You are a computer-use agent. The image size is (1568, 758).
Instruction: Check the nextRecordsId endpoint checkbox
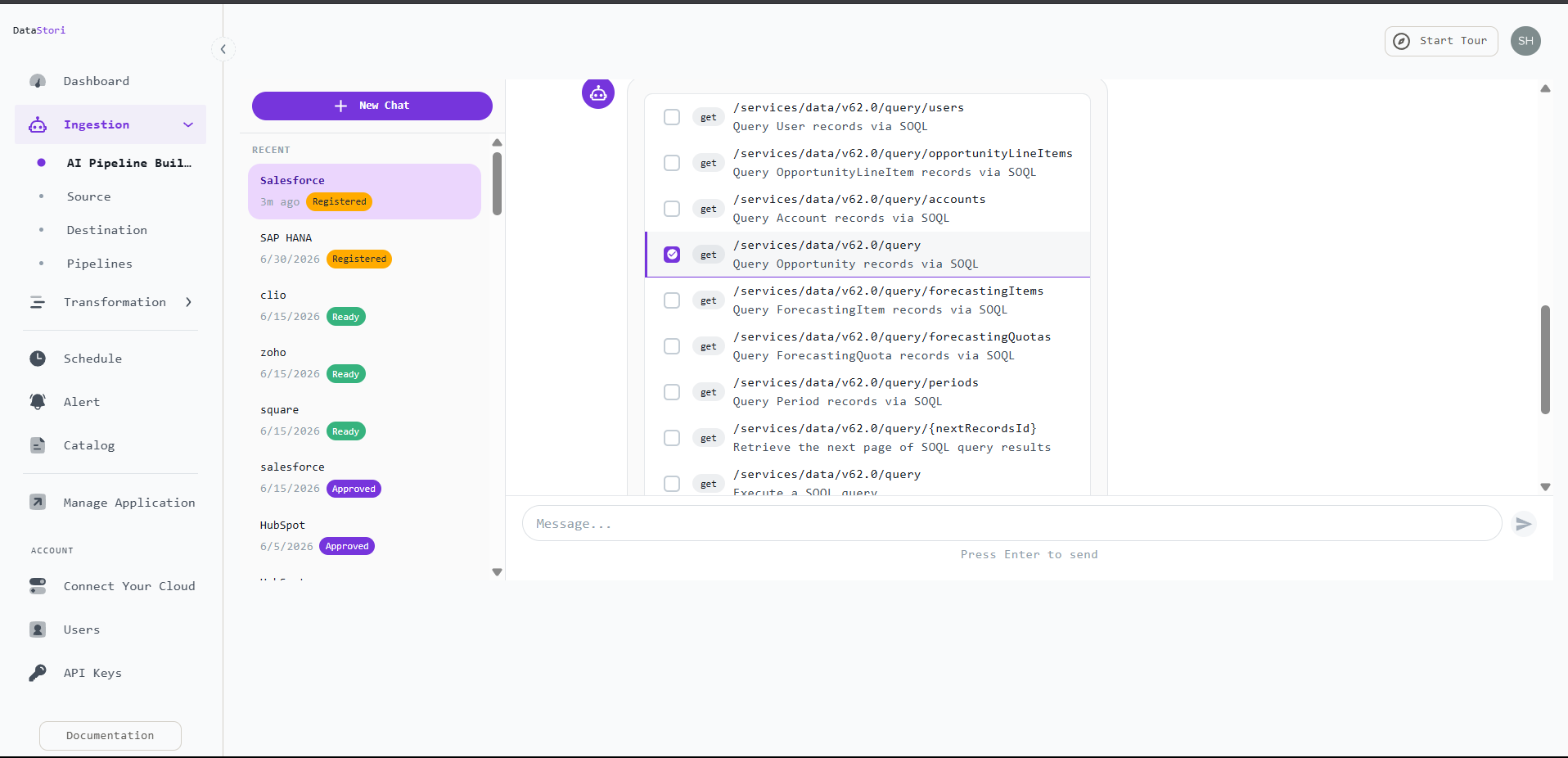[672, 438]
